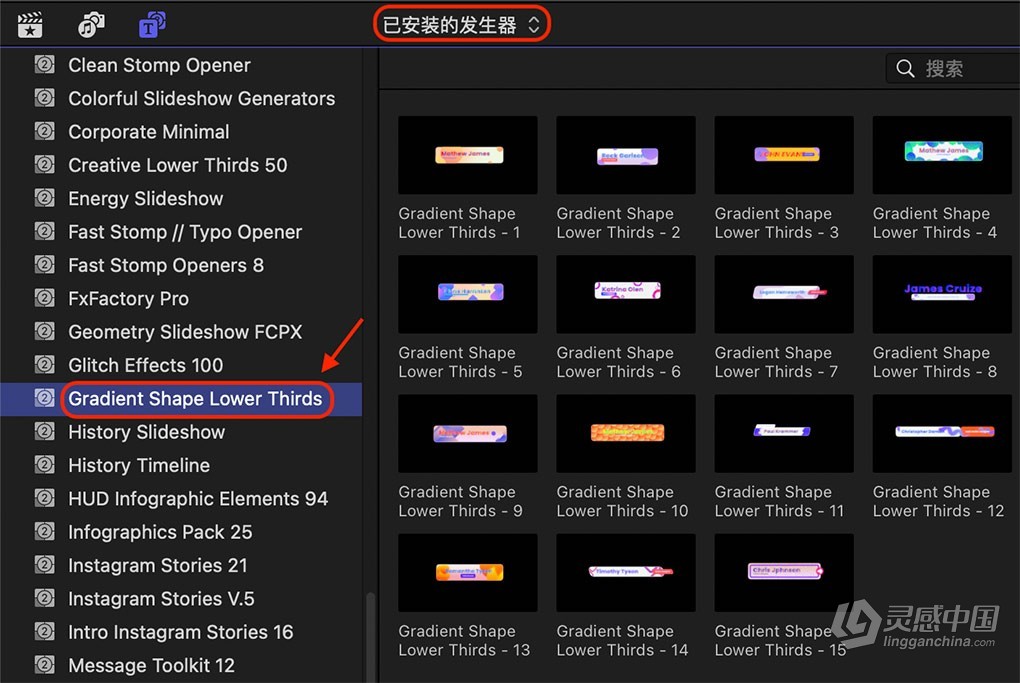Open History Slideshow category
1020x683 pixels.
coord(147,432)
